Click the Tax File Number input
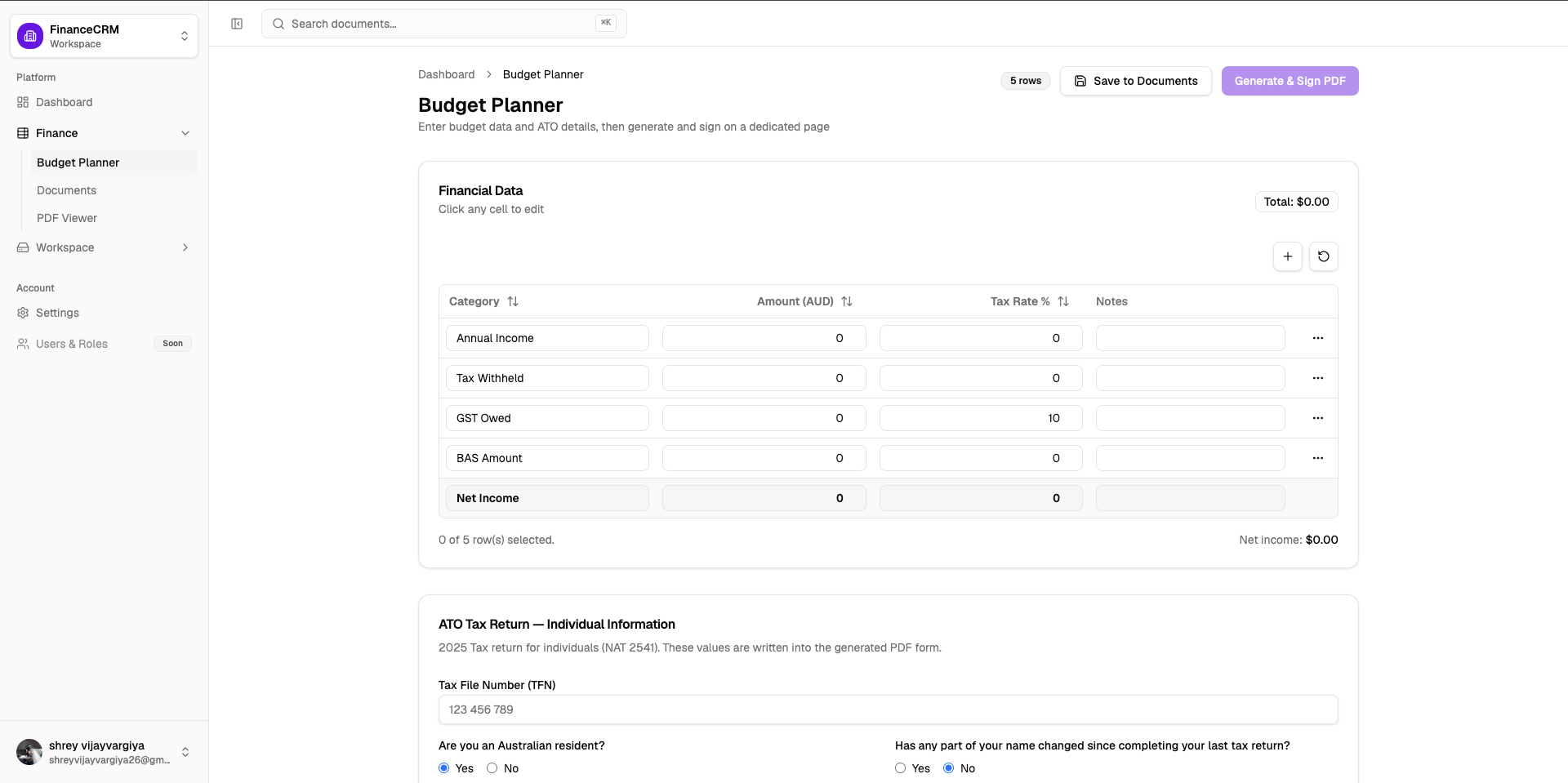1568x783 pixels. tap(888, 710)
